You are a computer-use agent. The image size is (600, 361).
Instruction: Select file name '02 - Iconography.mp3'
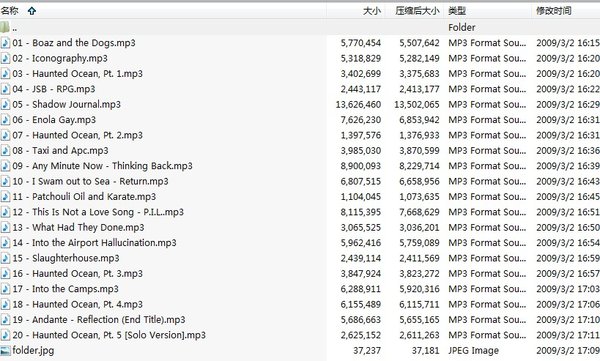(x=60, y=58)
